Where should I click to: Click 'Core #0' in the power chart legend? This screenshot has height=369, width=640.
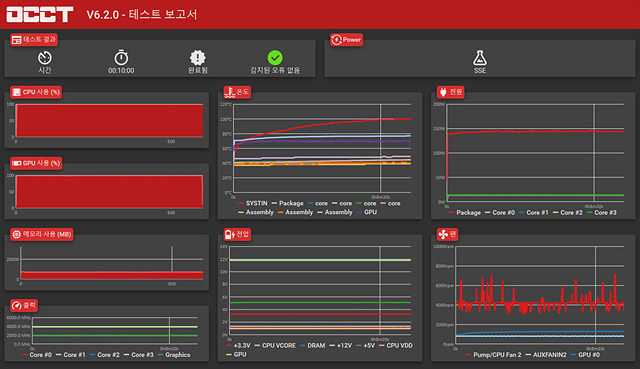point(503,213)
